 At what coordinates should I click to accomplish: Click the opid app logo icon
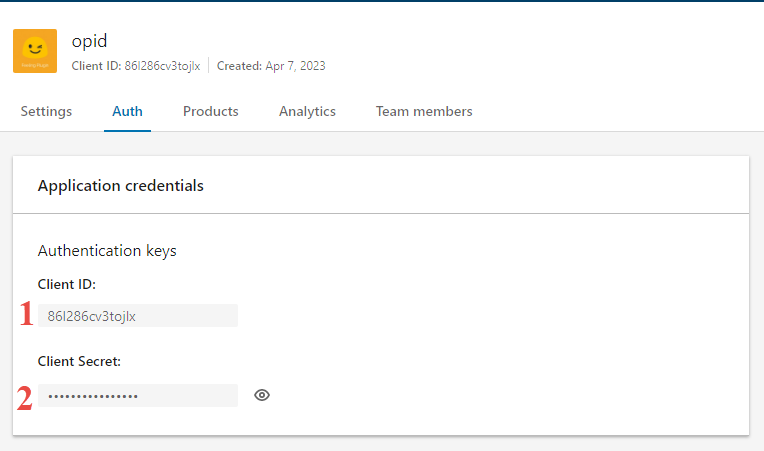pyautogui.click(x=35, y=51)
